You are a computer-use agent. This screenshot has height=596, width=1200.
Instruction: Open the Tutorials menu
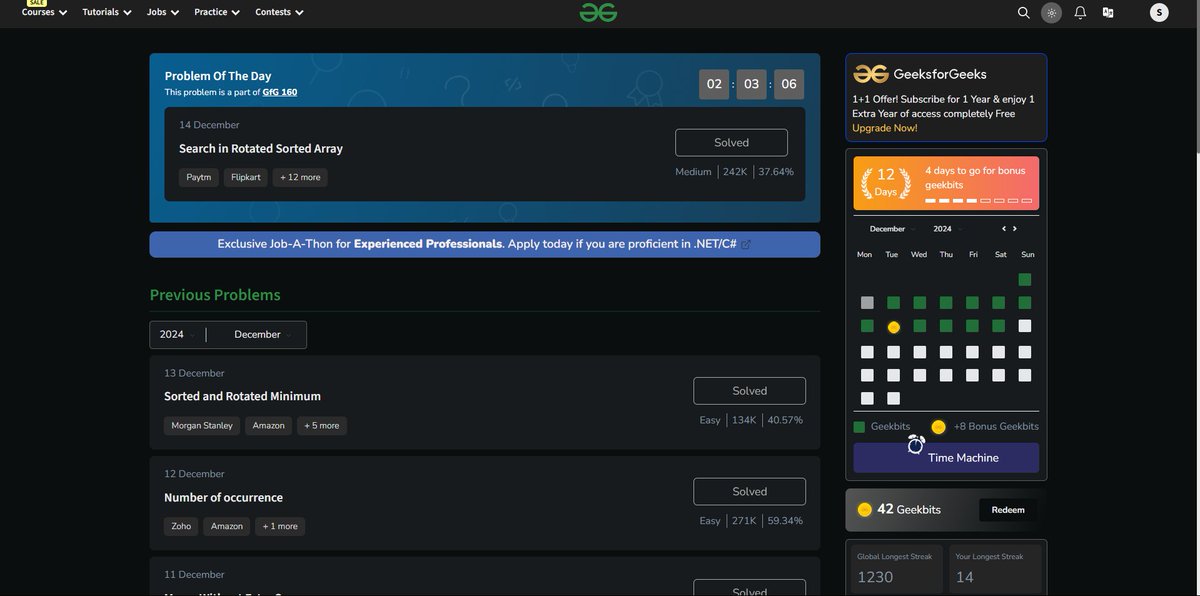tap(107, 12)
